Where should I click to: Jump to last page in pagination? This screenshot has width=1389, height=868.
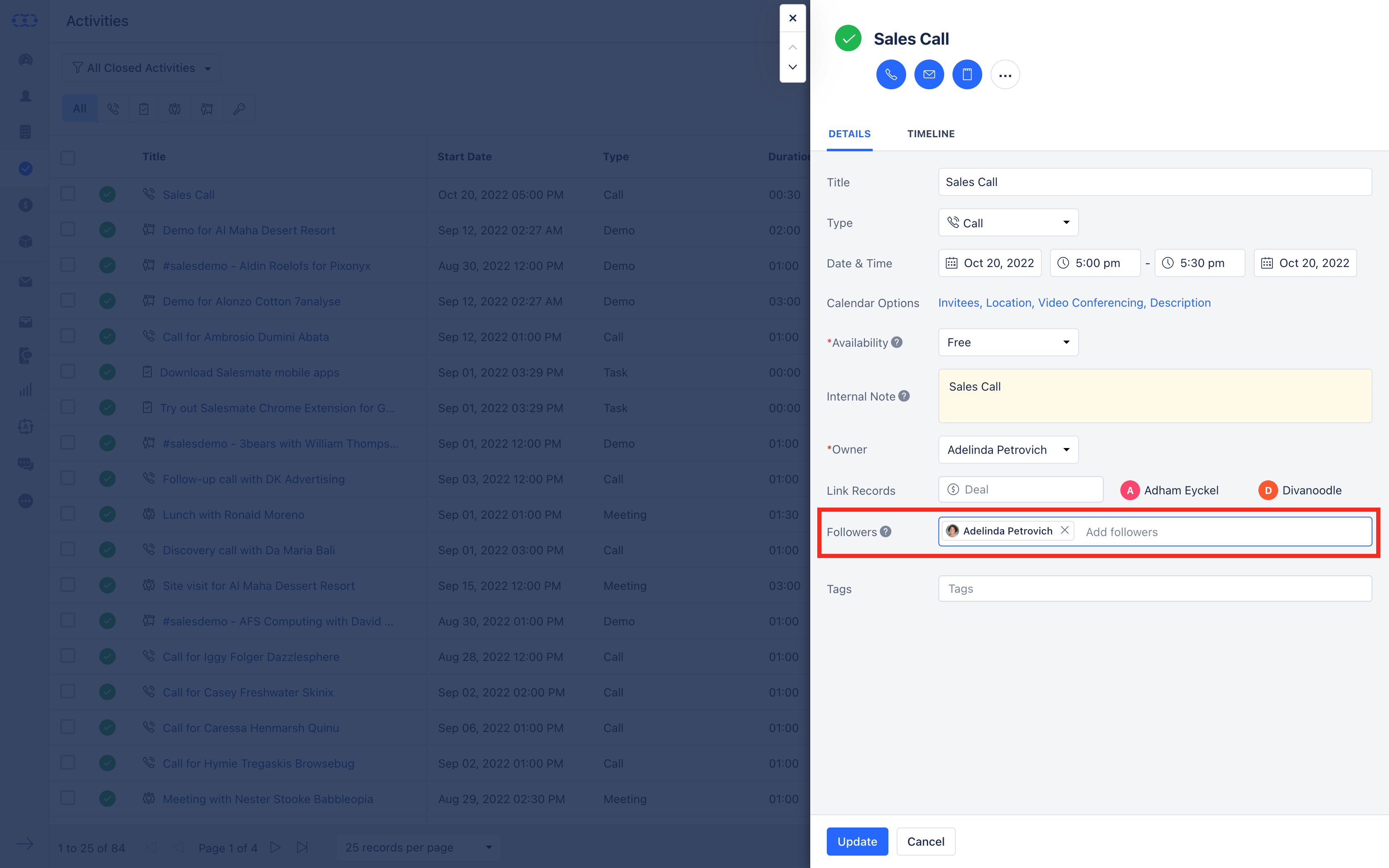point(303,847)
